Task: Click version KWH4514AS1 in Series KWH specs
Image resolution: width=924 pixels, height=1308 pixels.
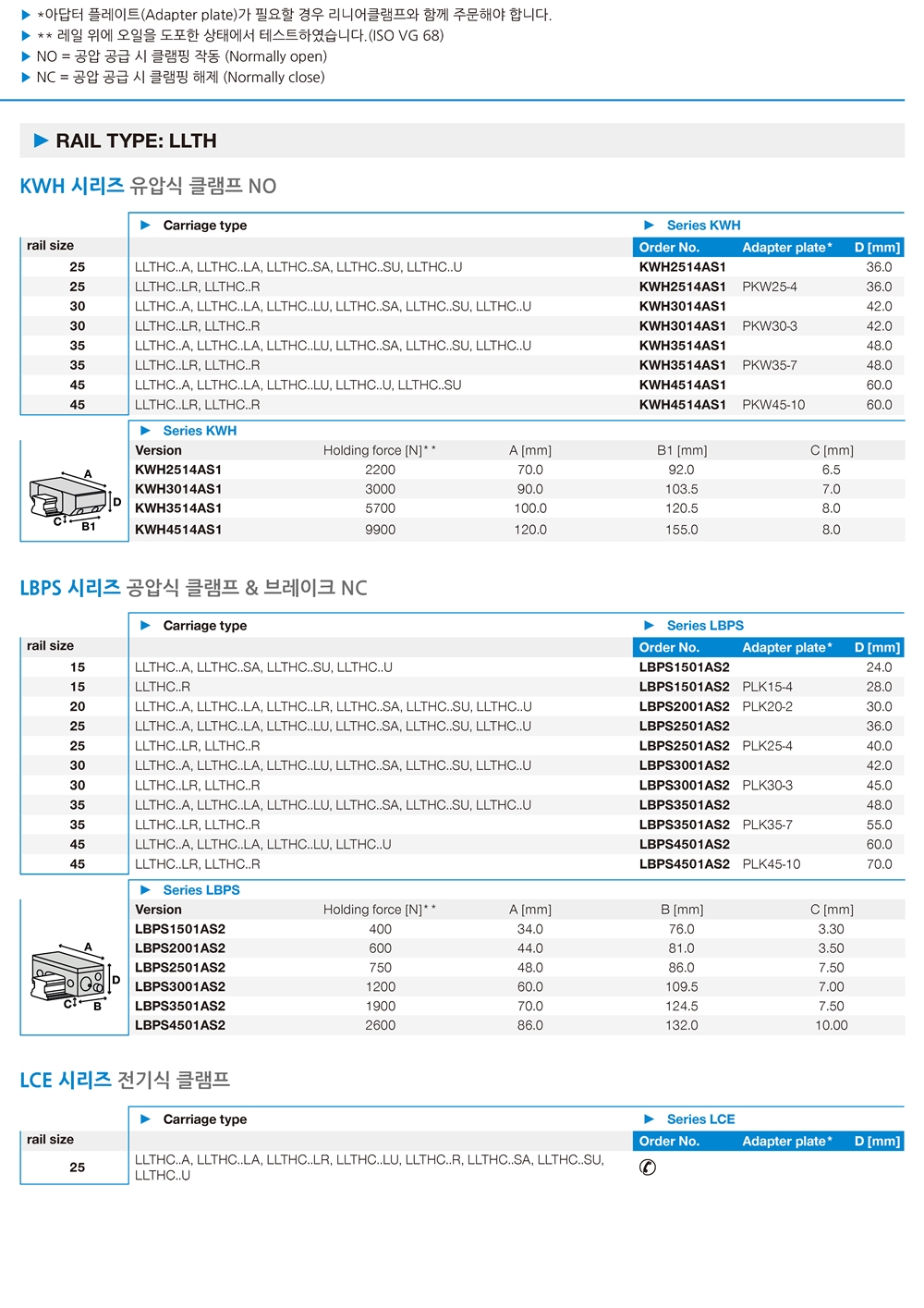Action: click(x=178, y=530)
